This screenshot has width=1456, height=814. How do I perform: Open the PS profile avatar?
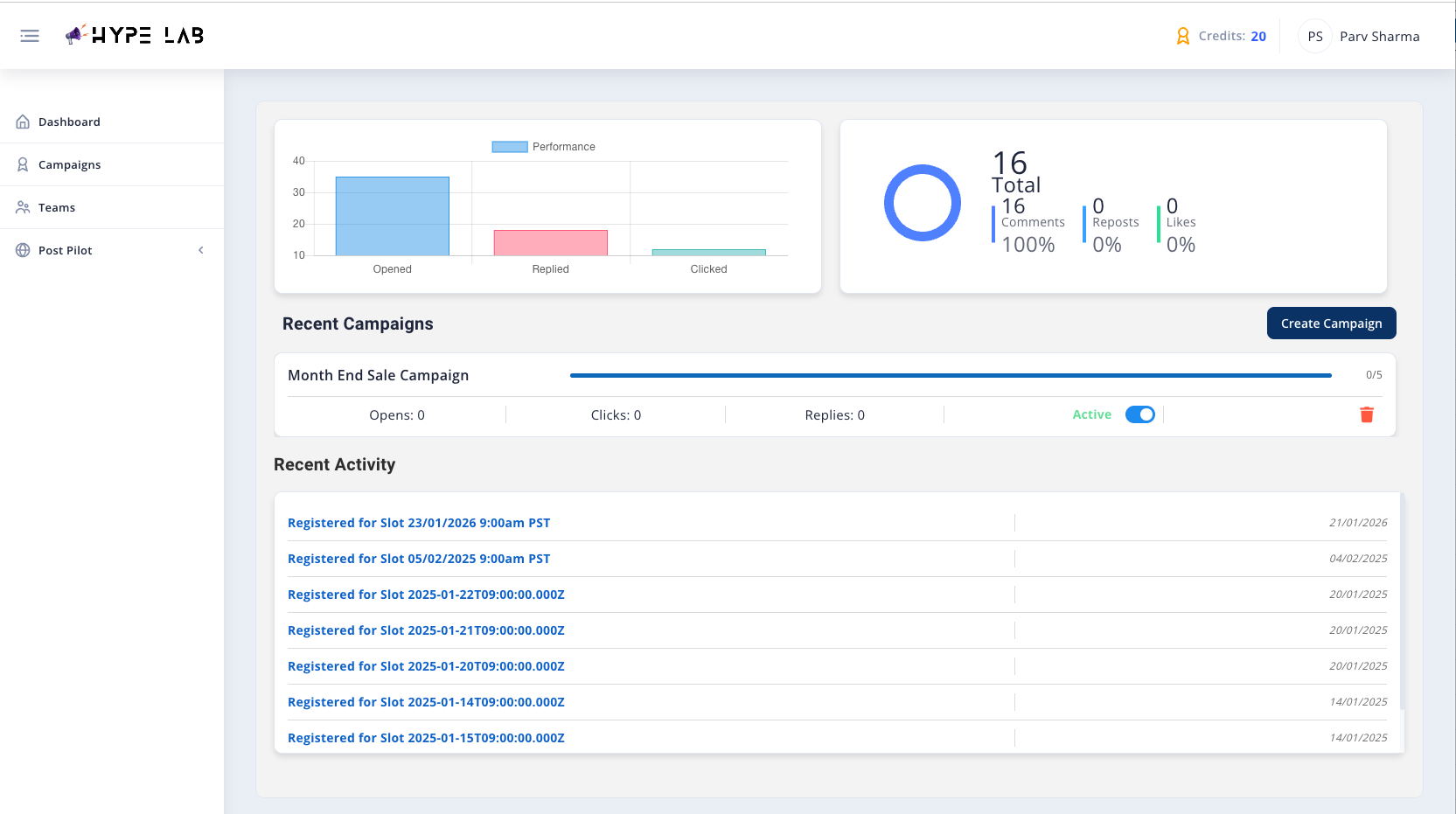click(x=1315, y=36)
